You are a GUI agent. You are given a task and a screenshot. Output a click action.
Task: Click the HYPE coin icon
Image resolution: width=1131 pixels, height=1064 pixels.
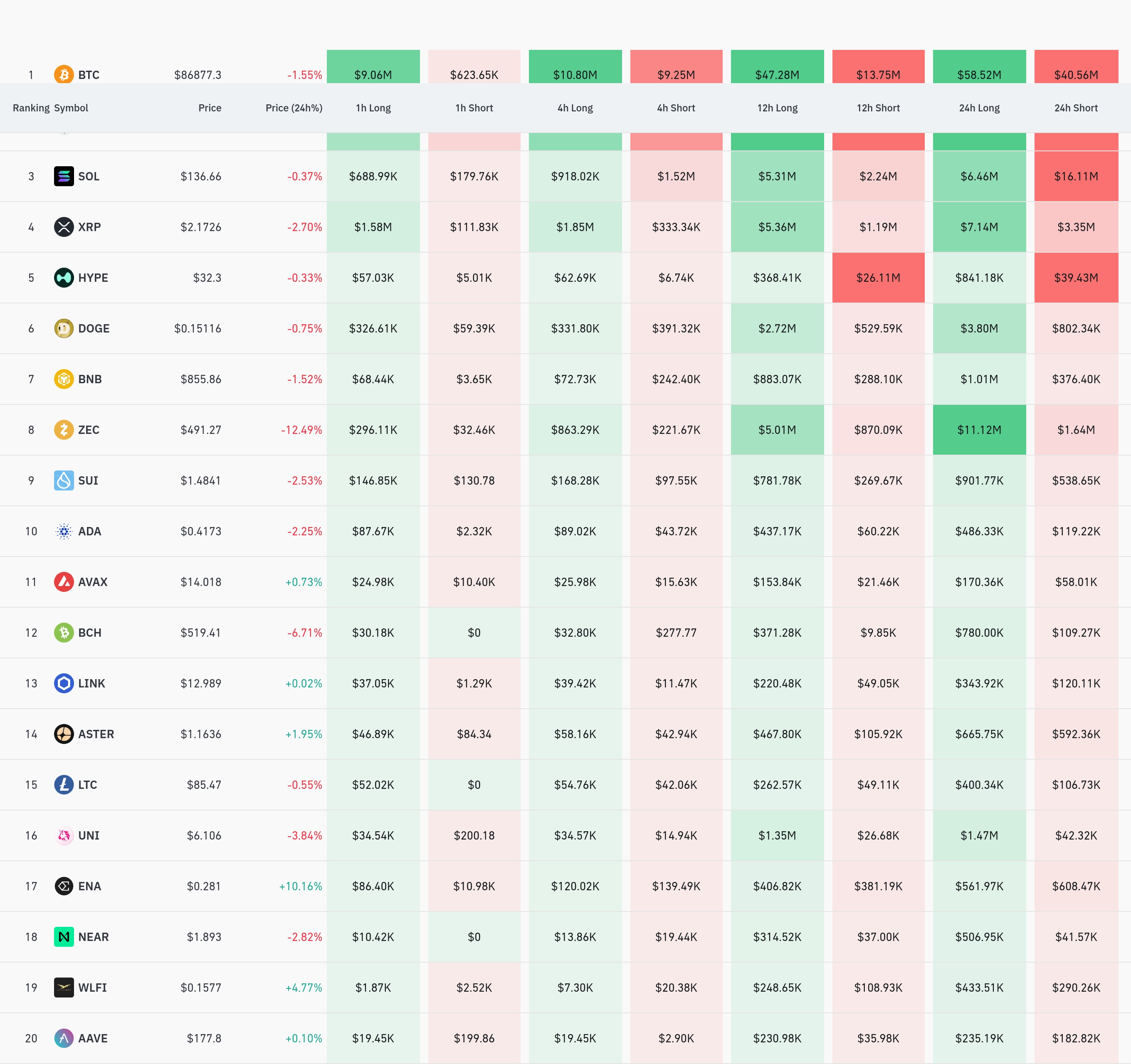tap(64, 278)
